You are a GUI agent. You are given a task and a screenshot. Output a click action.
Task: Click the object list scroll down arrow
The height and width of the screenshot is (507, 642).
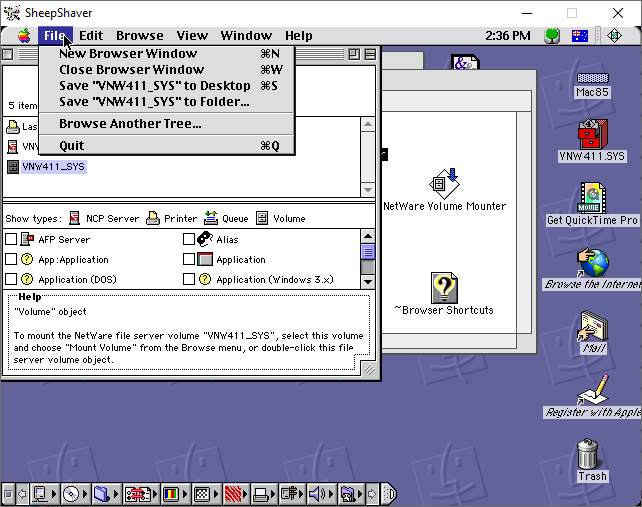click(x=368, y=190)
